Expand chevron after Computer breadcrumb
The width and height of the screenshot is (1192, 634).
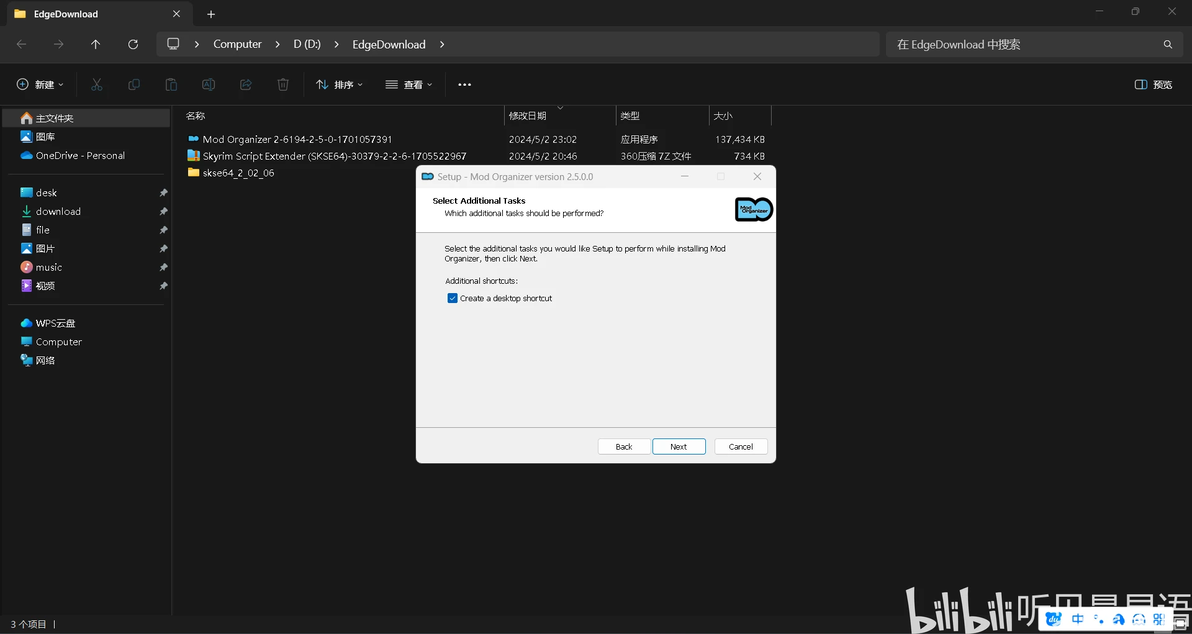click(277, 44)
